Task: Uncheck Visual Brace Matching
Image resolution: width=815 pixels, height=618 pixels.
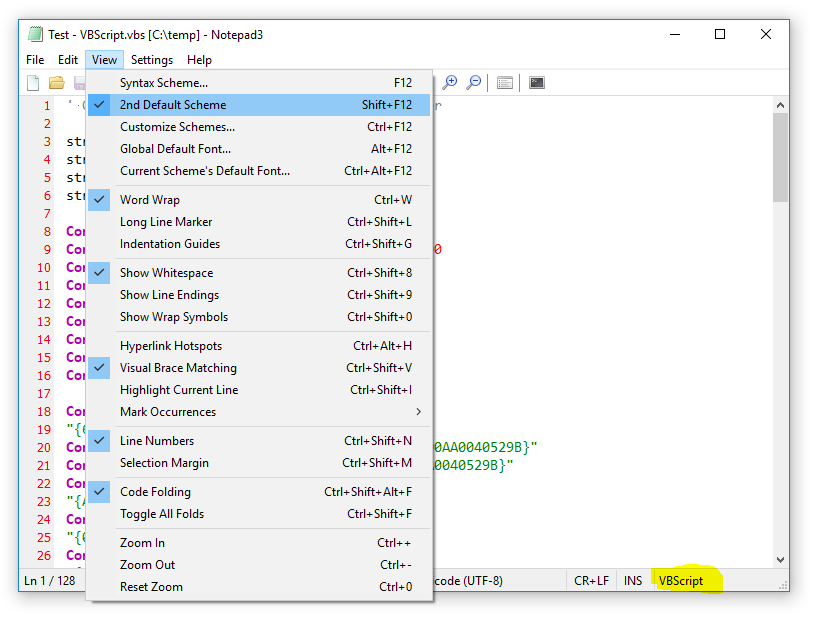Action: click(x=259, y=368)
